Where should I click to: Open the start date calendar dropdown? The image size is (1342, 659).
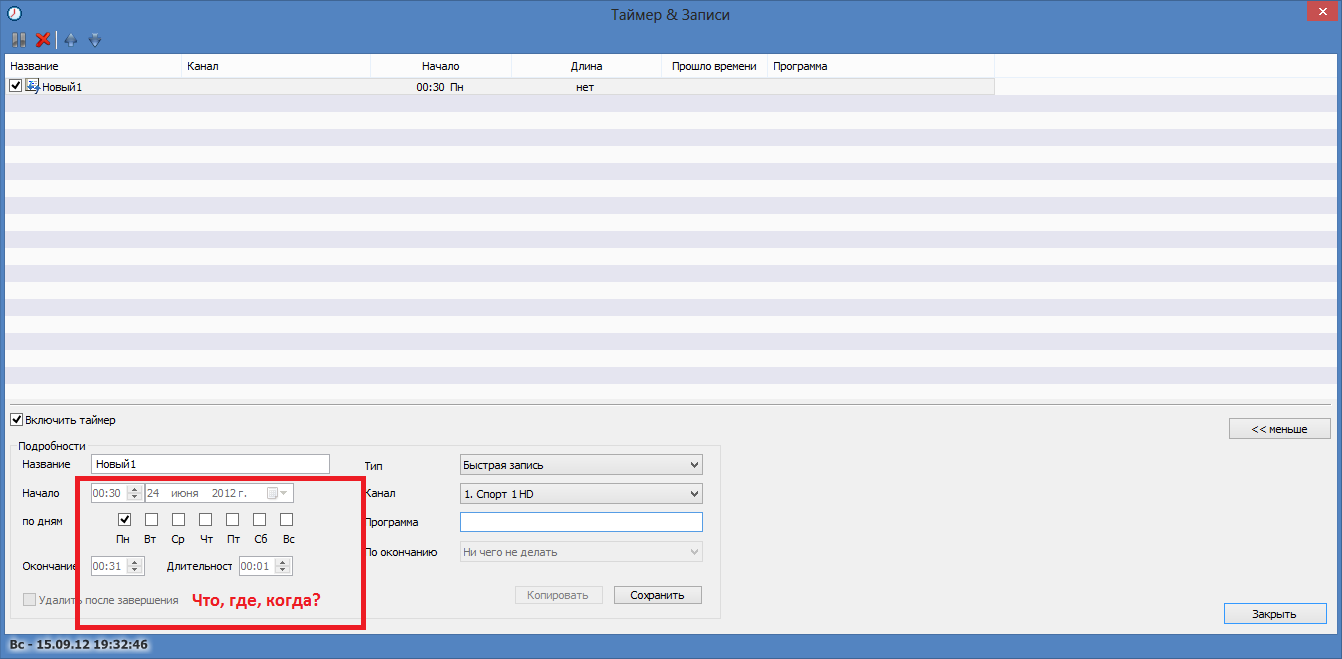pyautogui.click(x=277, y=493)
